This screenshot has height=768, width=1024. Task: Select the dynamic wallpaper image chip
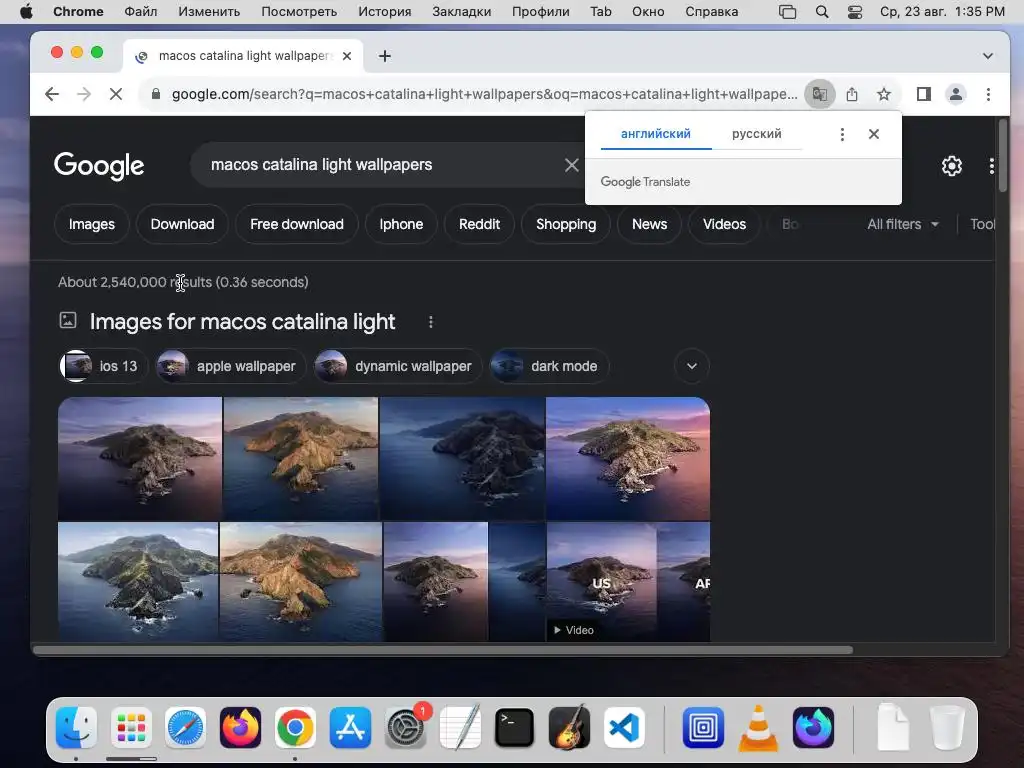tap(398, 366)
